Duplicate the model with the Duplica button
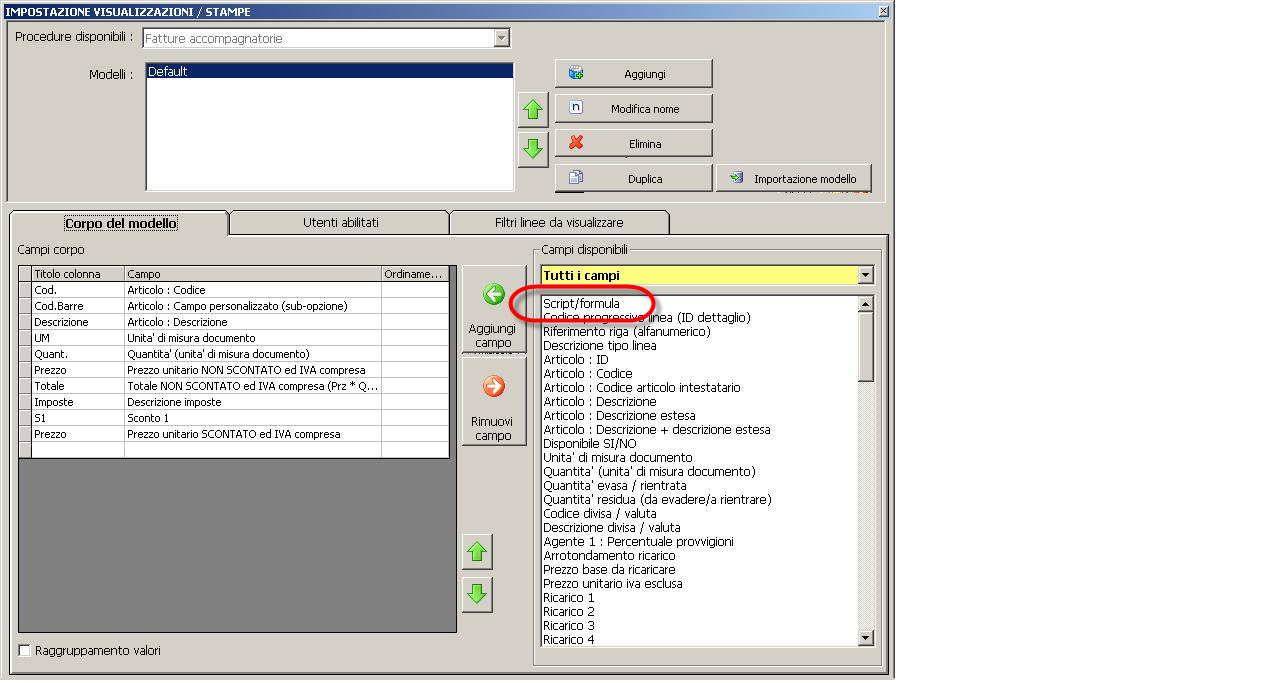Viewport: 1288px width, 683px height. (633, 178)
